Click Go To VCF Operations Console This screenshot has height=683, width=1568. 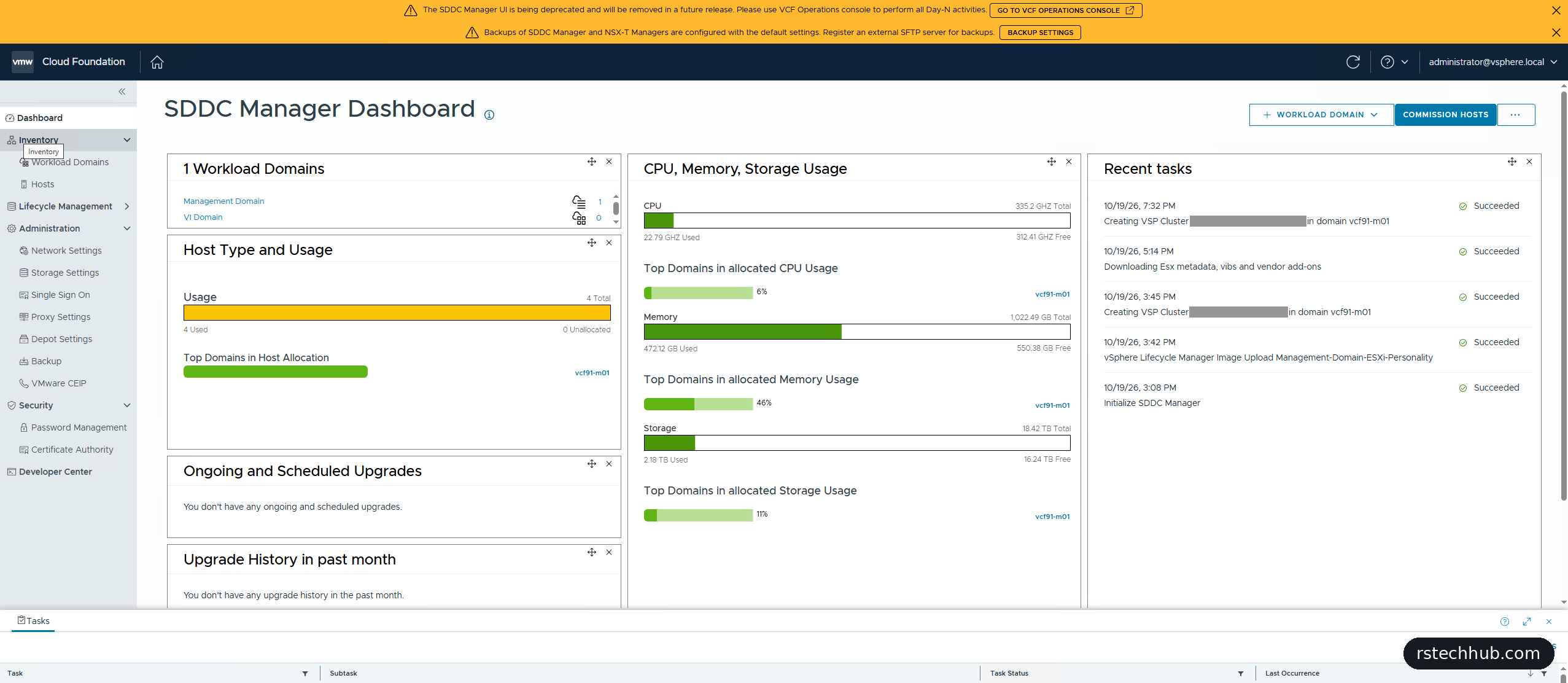[x=1065, y=10]
